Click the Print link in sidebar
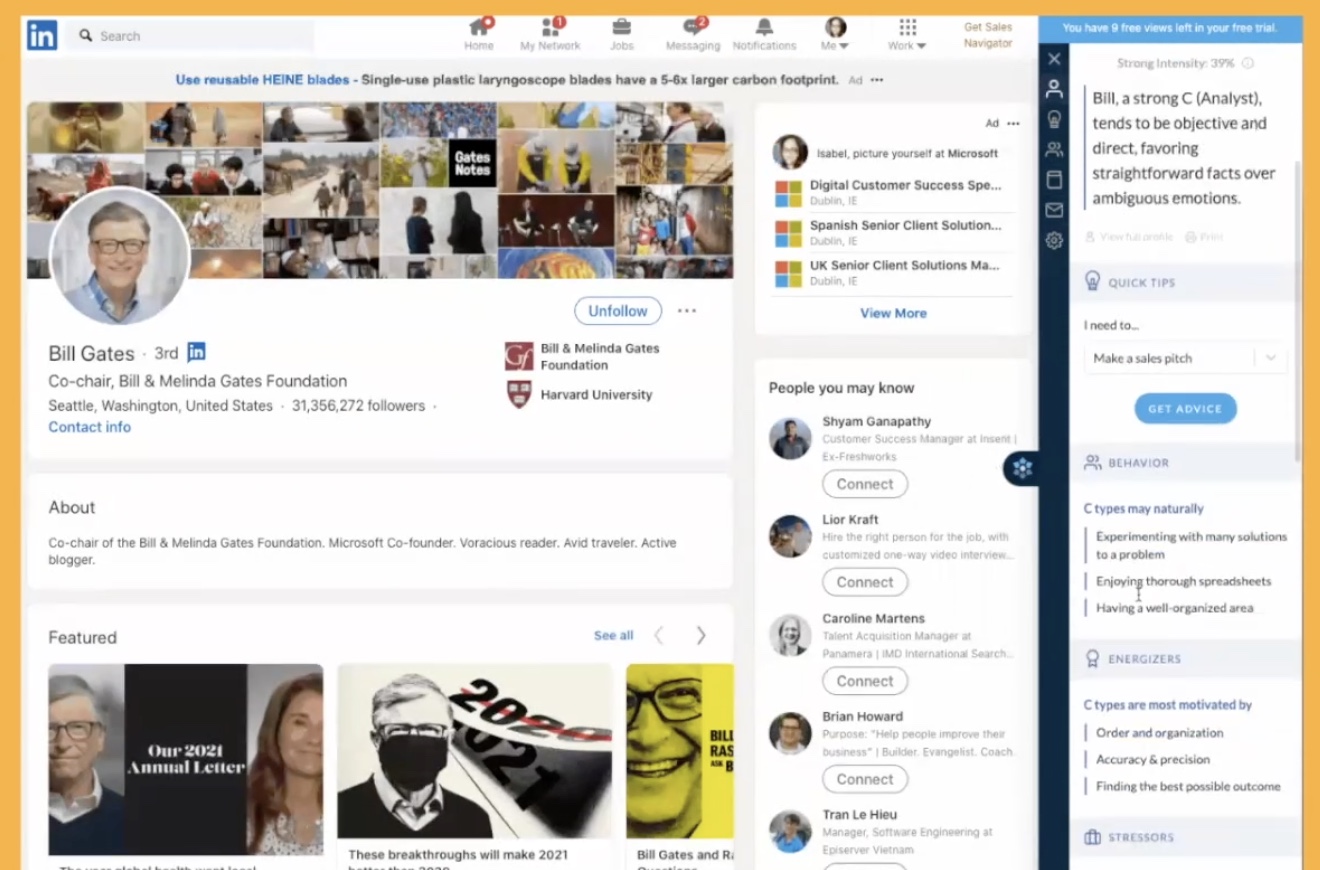1320x870 pixels. tap(1204, 237)
